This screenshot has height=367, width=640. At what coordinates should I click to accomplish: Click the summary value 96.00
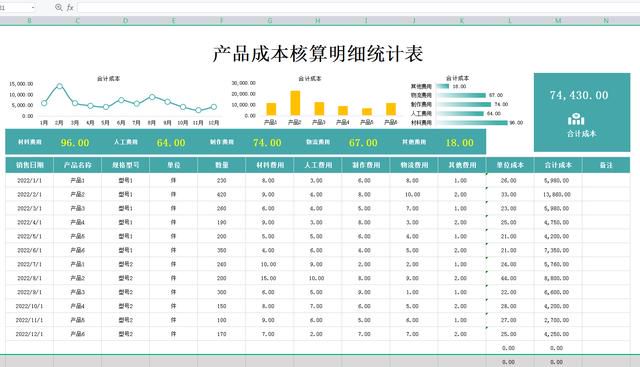coord(75,143)
